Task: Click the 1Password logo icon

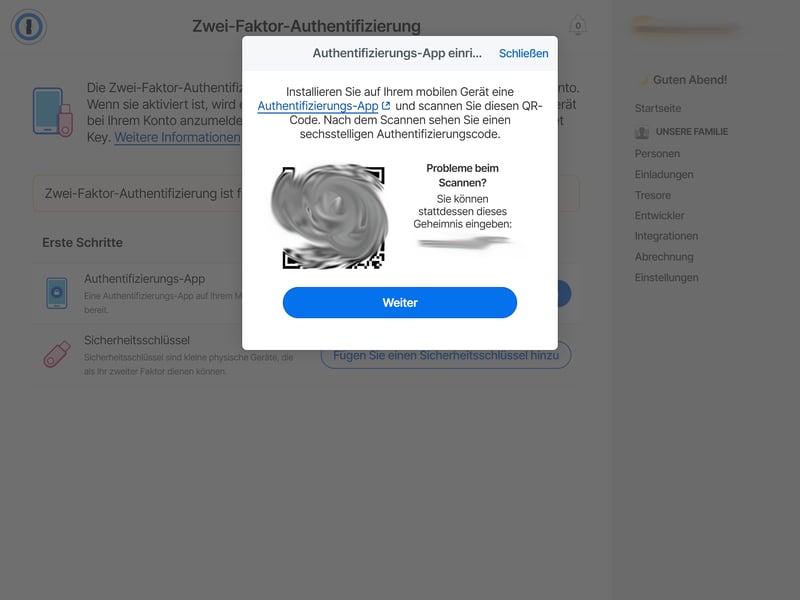Action: click(29, 27)
